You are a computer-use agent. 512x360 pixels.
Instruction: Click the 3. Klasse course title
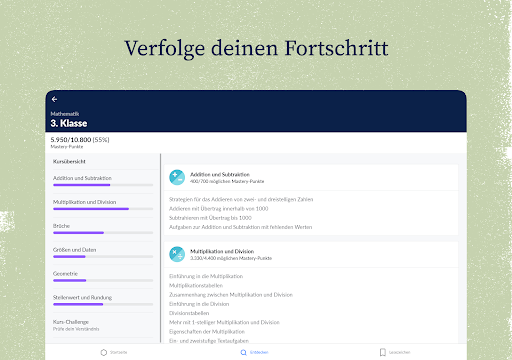(69, 124)
